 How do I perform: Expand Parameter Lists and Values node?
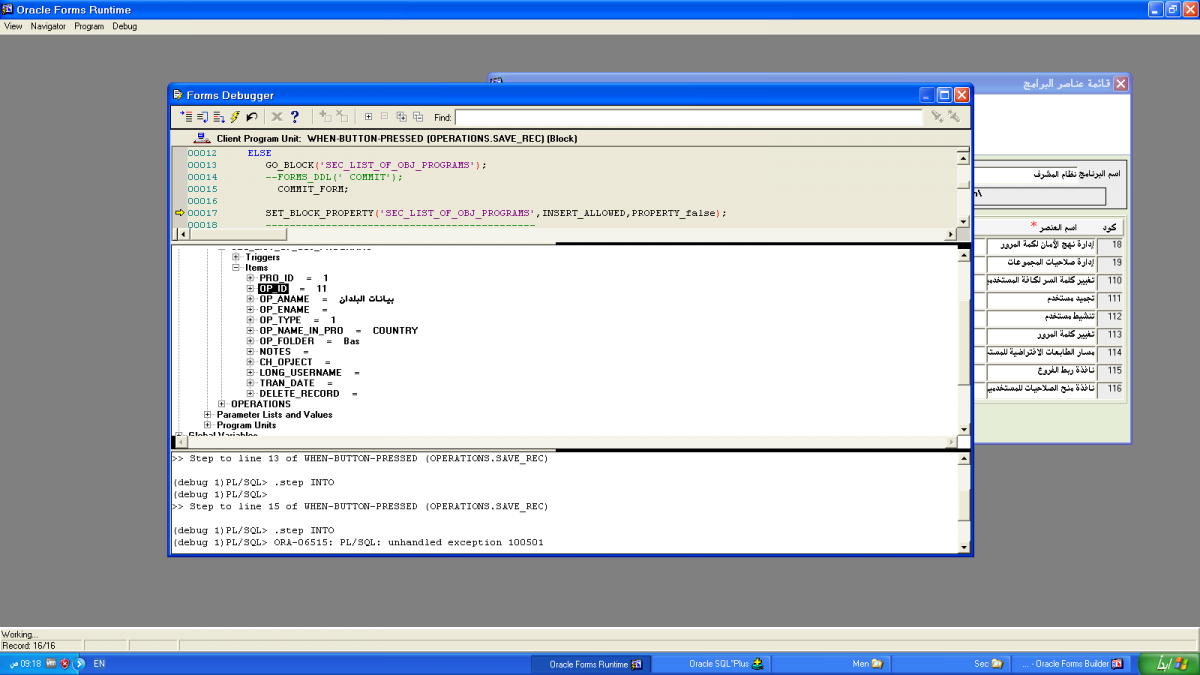(208, 415)
